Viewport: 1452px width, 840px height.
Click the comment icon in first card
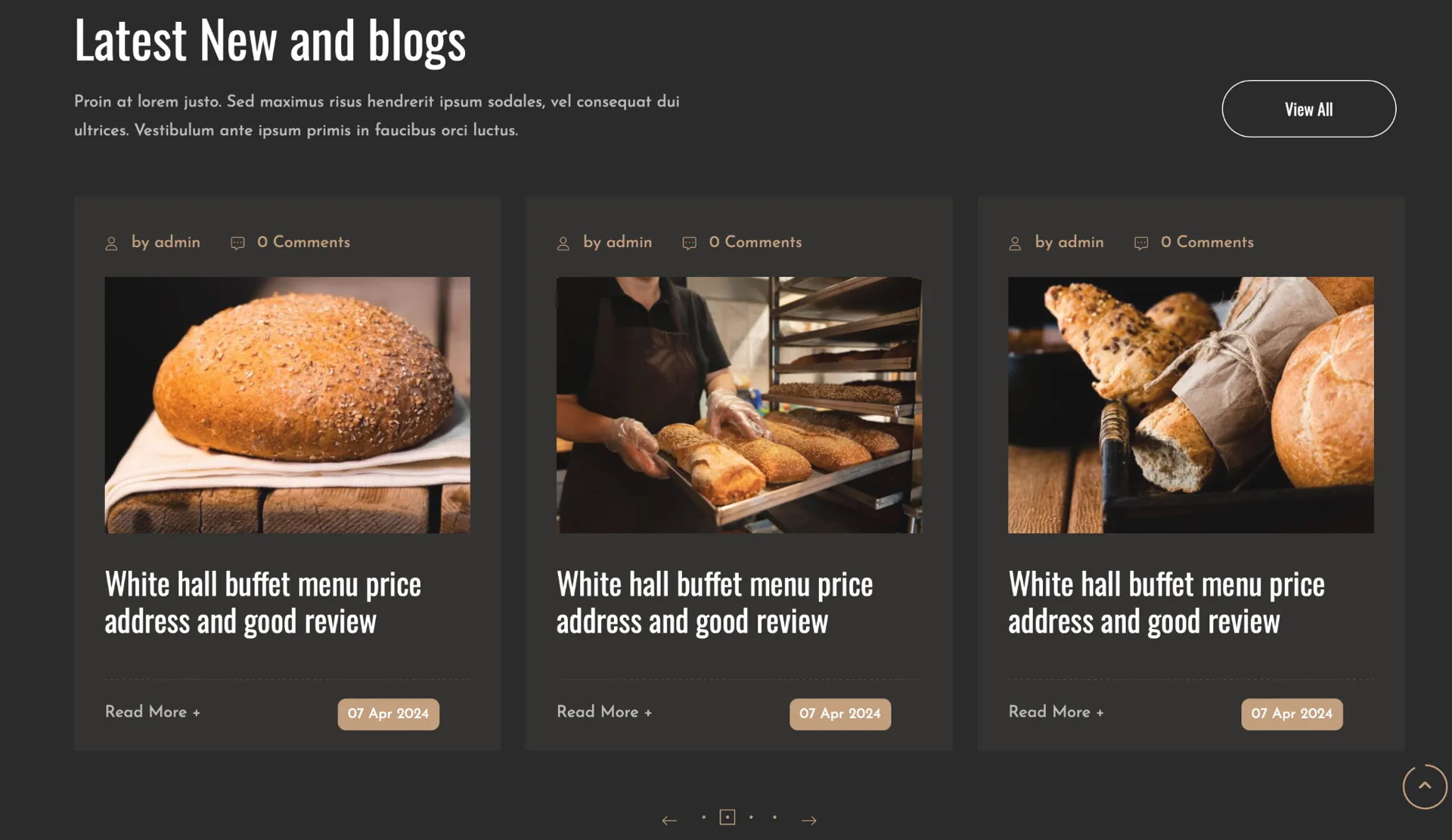(237, 243)
